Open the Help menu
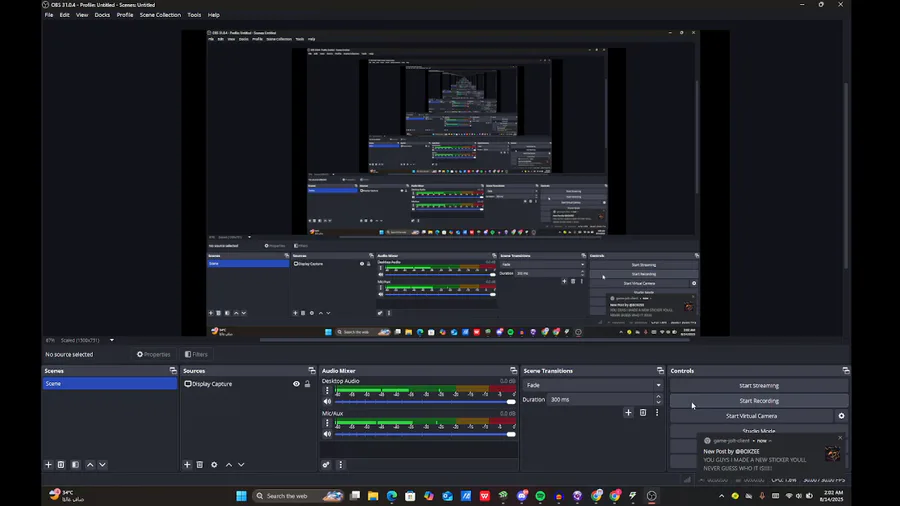 (x=214, y=15)
